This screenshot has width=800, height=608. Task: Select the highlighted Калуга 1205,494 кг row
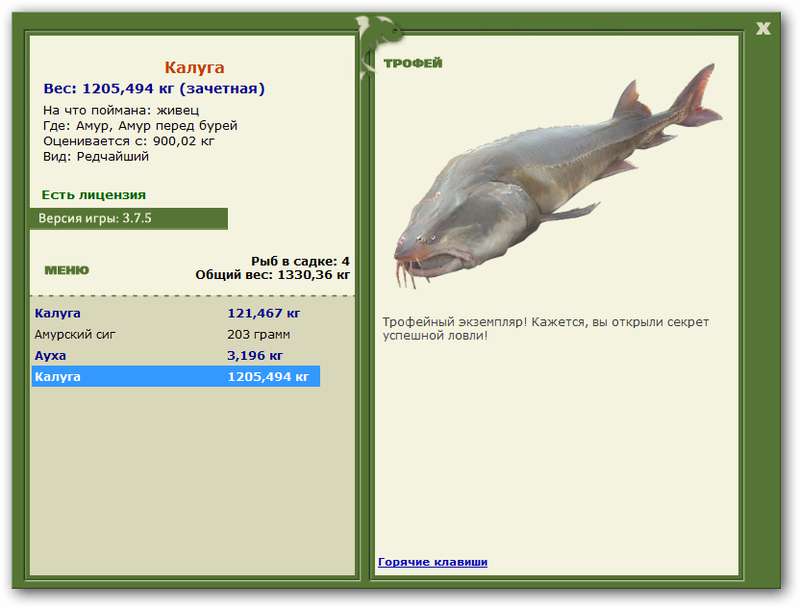tap(176, 376)
